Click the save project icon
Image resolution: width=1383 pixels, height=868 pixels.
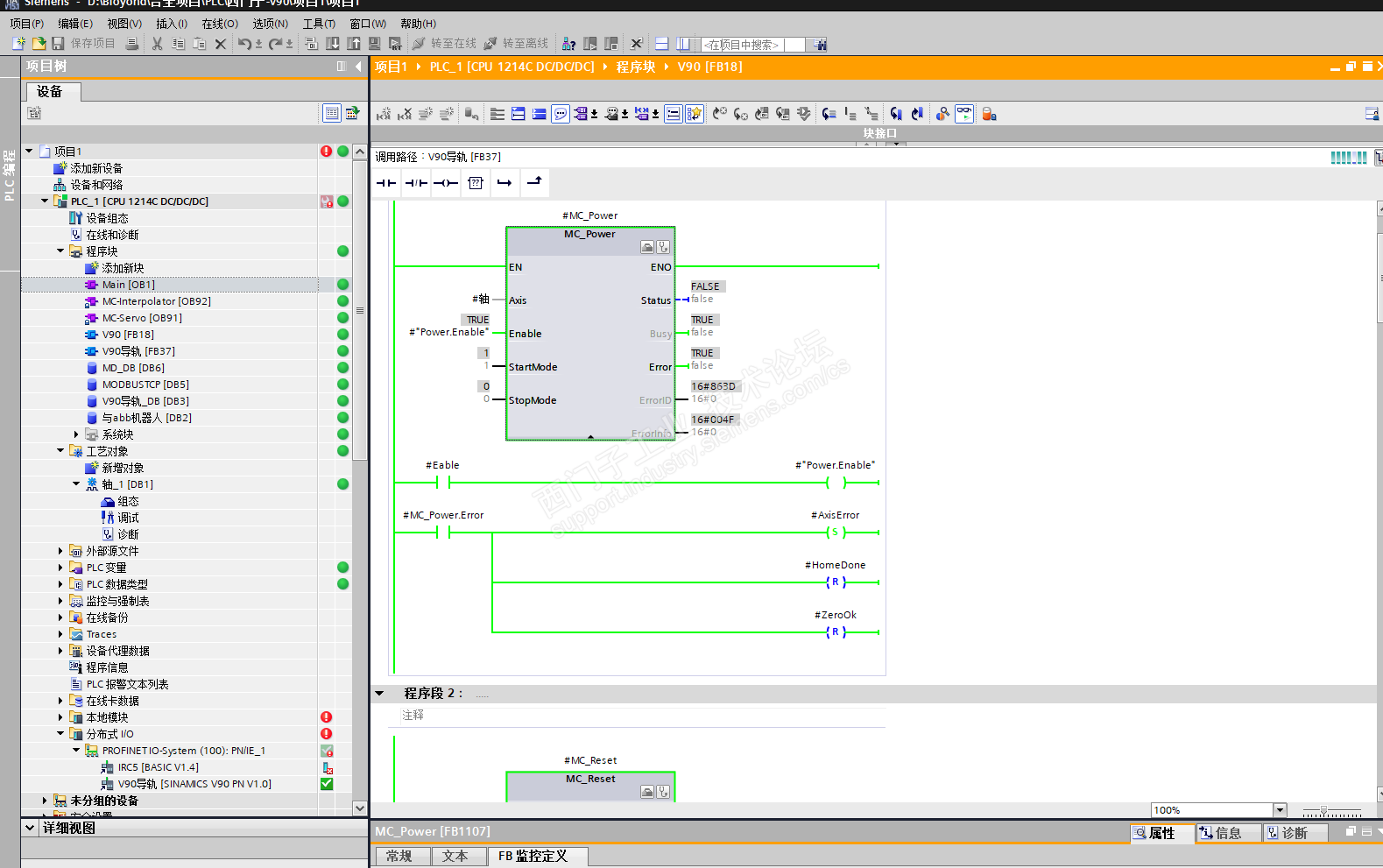point(58,44)
